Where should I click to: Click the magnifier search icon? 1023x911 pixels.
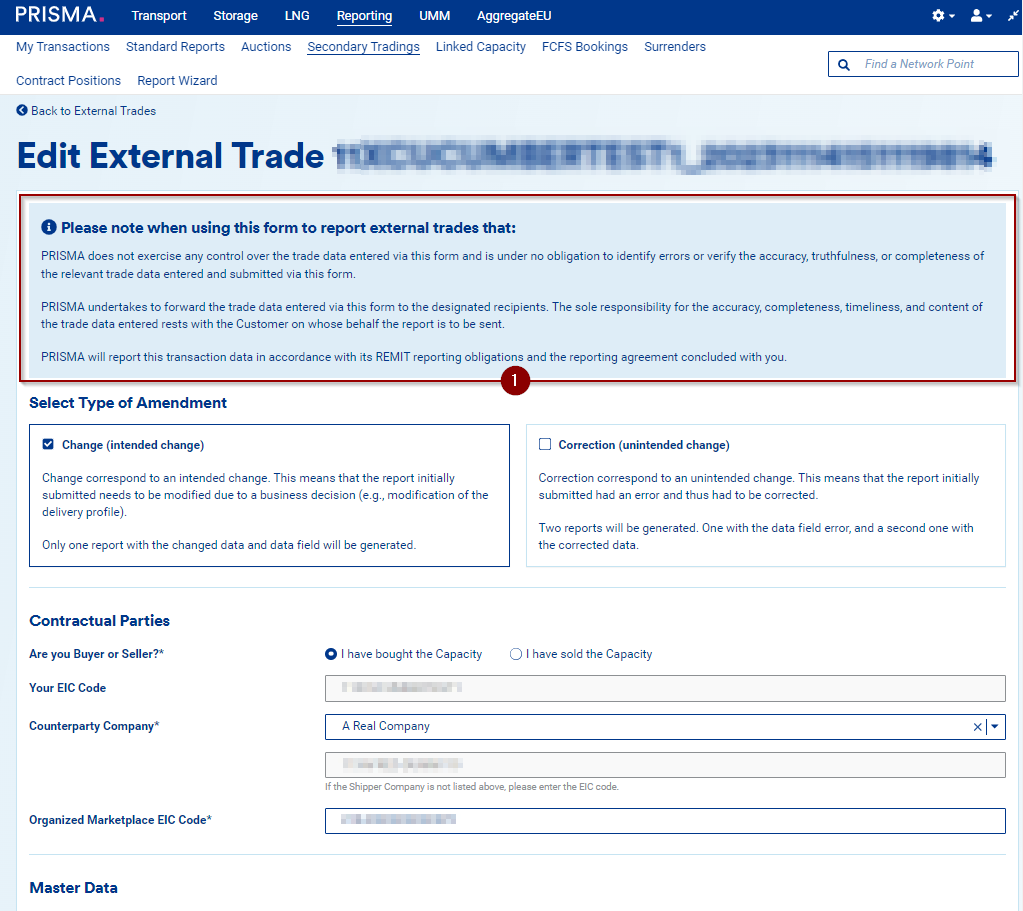click(845, 64)
